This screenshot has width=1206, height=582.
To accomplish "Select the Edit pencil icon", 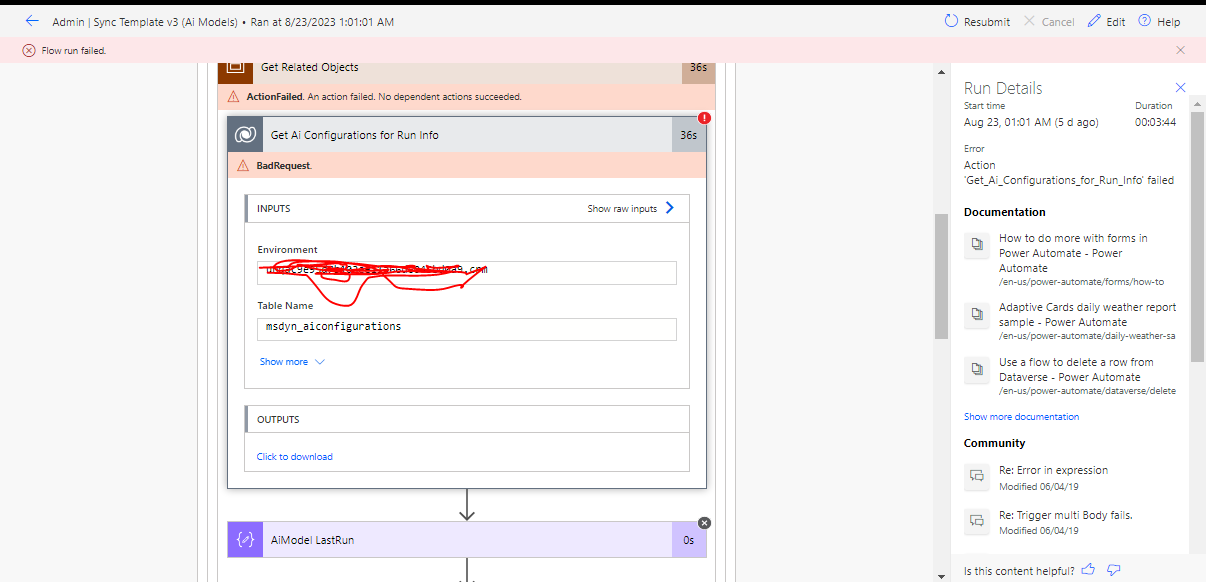I will point(1092,20).
